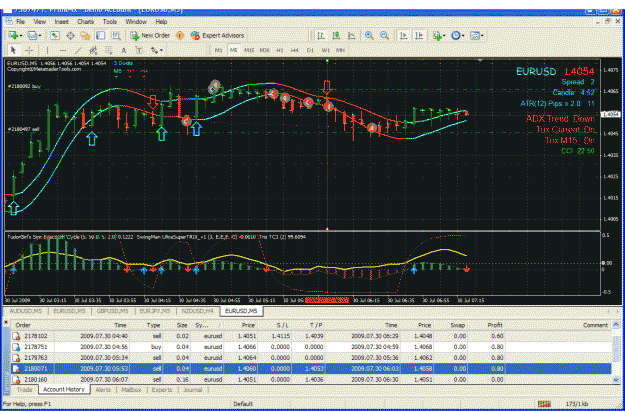Launch MetaEditor from the toolbar

180,35
